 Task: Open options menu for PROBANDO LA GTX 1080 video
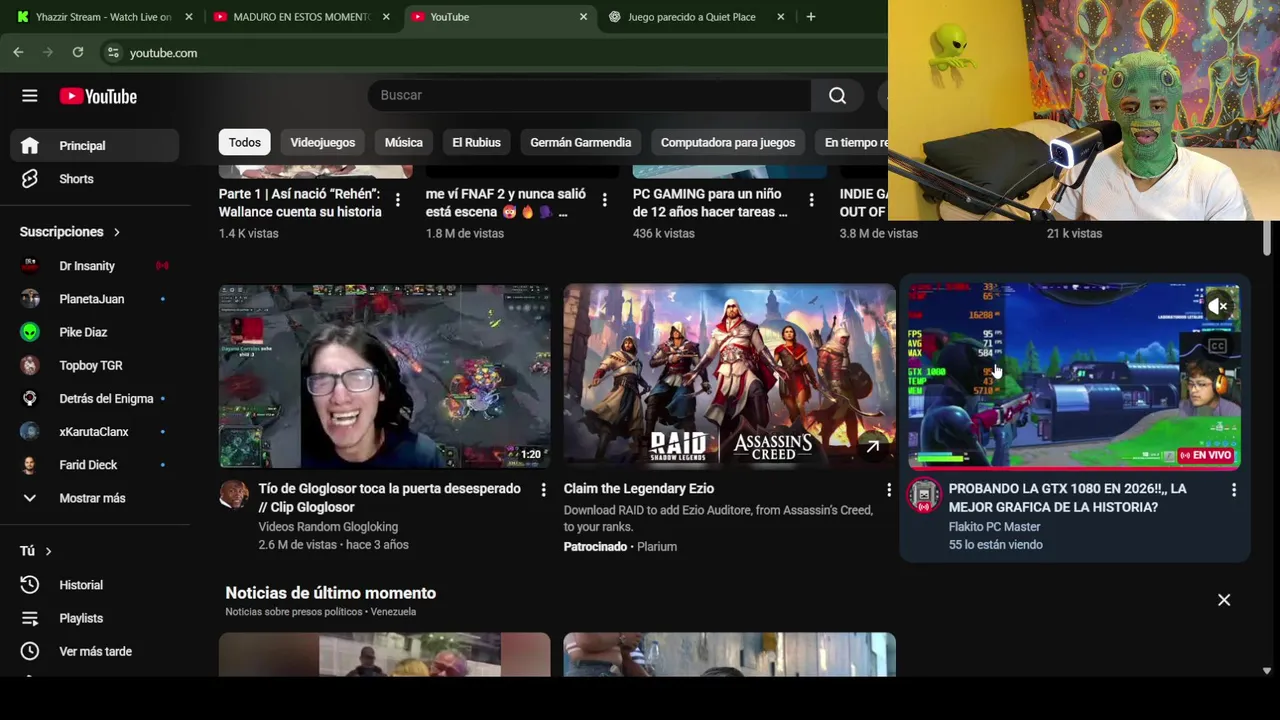tap(1233, 490)
